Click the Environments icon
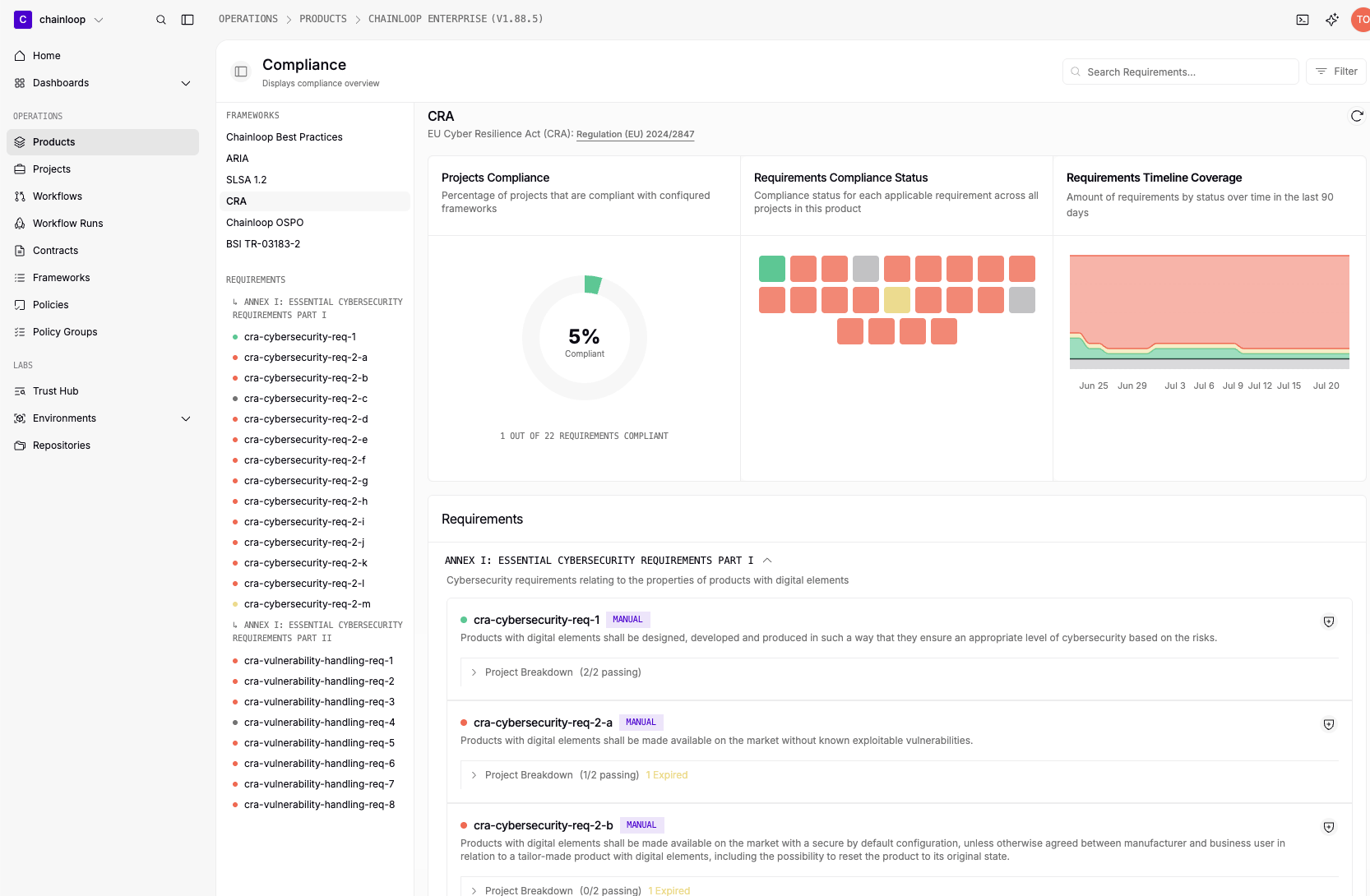1370x896 pixels. (x=20, y=418)
